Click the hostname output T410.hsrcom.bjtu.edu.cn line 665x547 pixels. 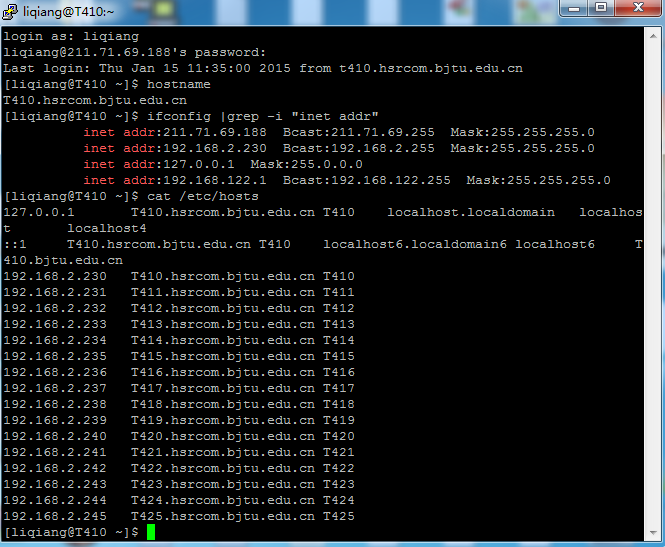(x=95, y=100)
